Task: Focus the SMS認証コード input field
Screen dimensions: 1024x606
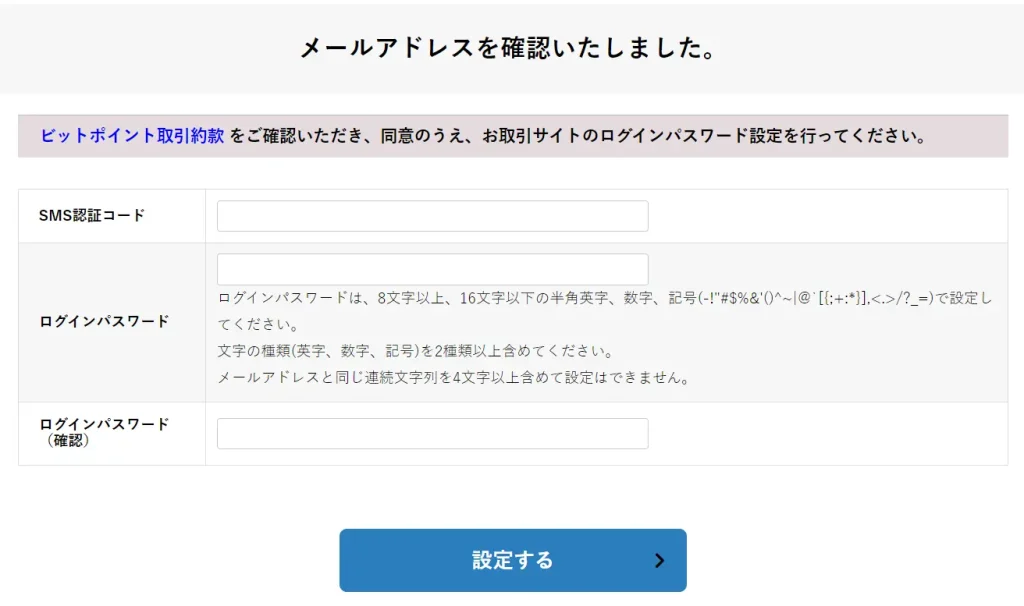Action: tap(432, 216)
